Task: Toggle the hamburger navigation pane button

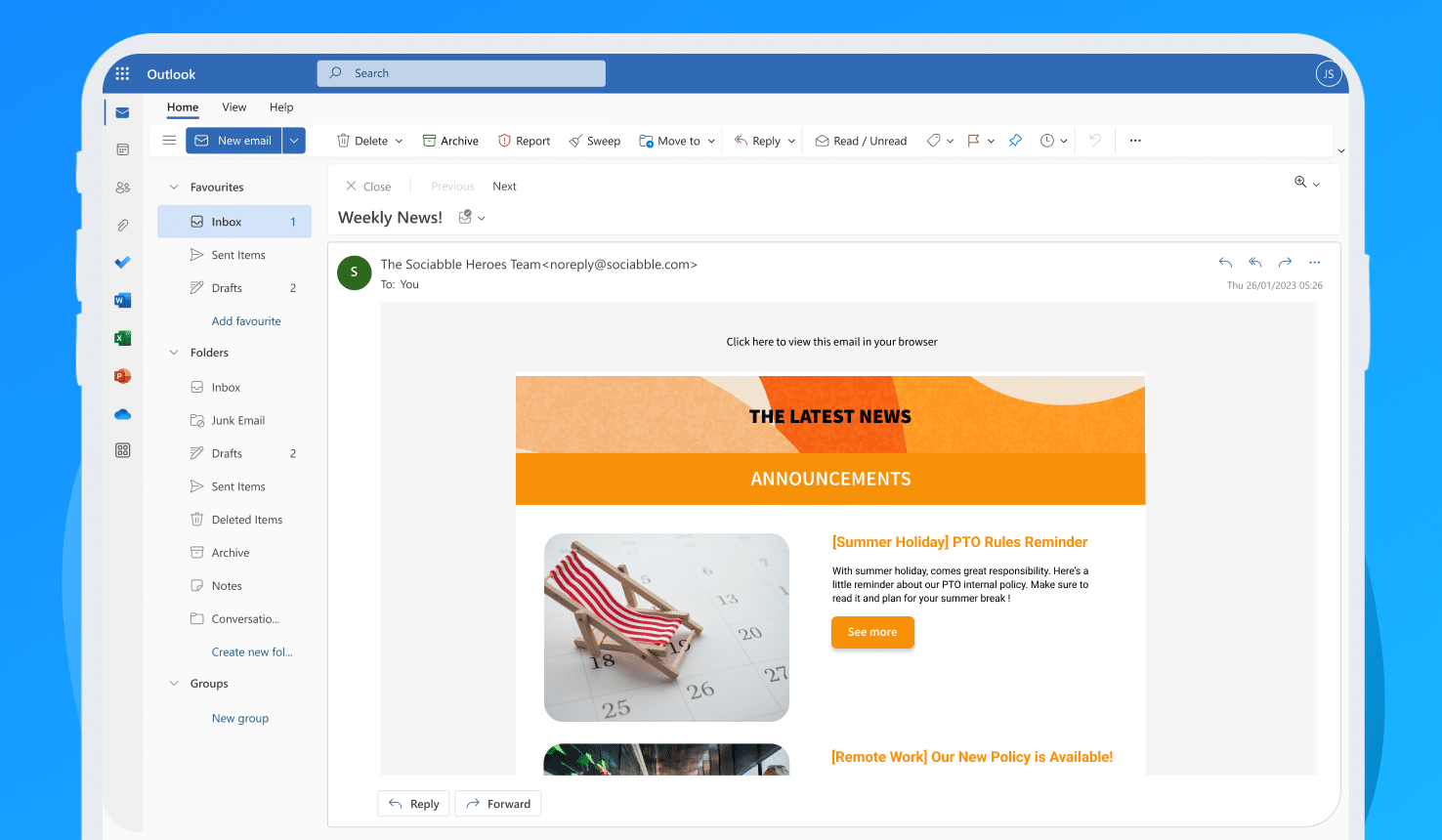Action: (169, 141)
